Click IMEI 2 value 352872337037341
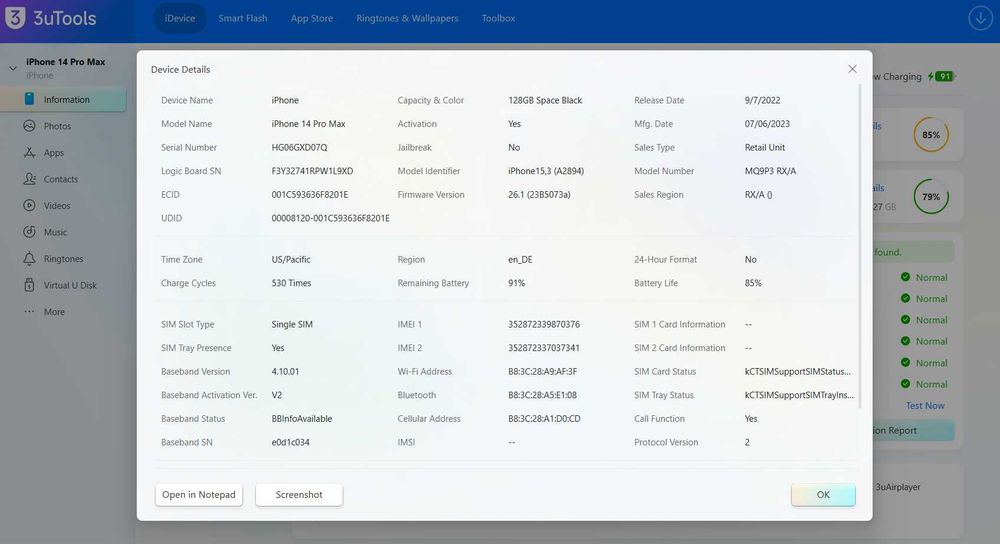Viewport: 1000px width, 544px height. point(544,348)
